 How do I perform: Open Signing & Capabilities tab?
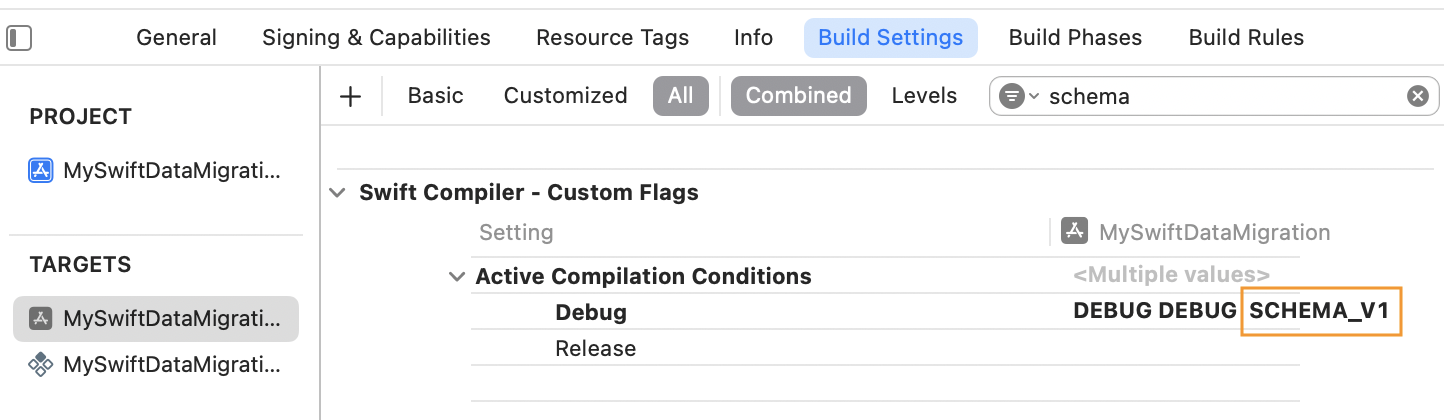376,38
